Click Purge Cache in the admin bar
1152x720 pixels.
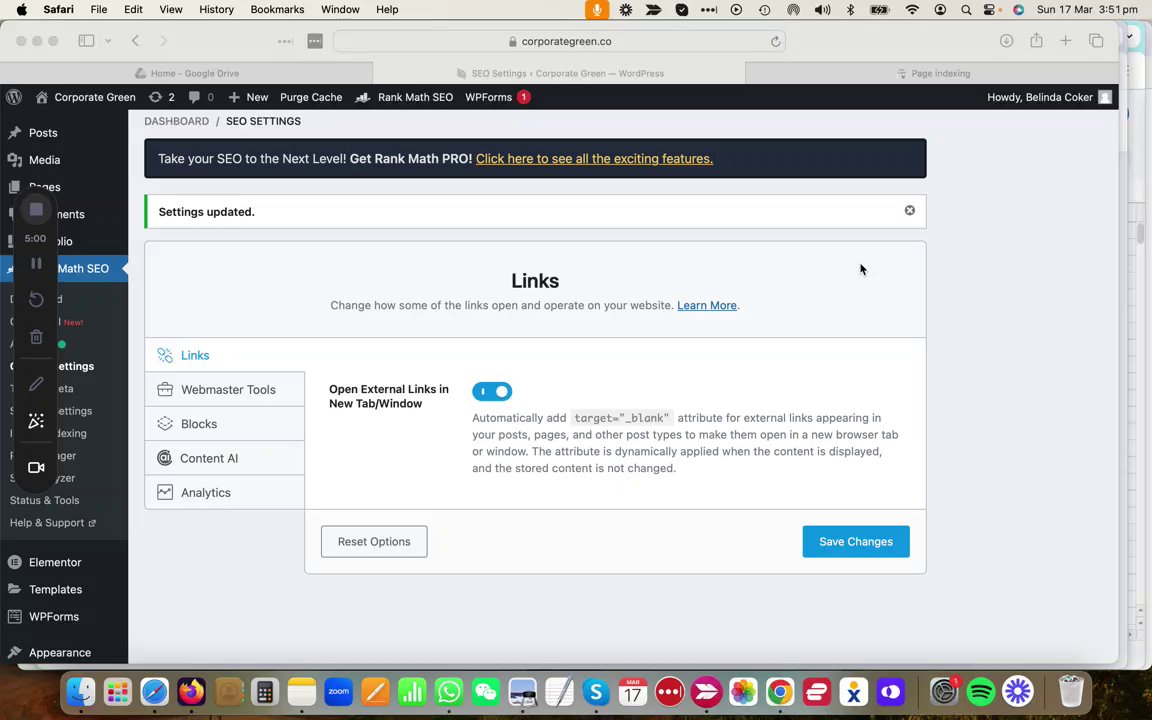[x=311, y=97]
